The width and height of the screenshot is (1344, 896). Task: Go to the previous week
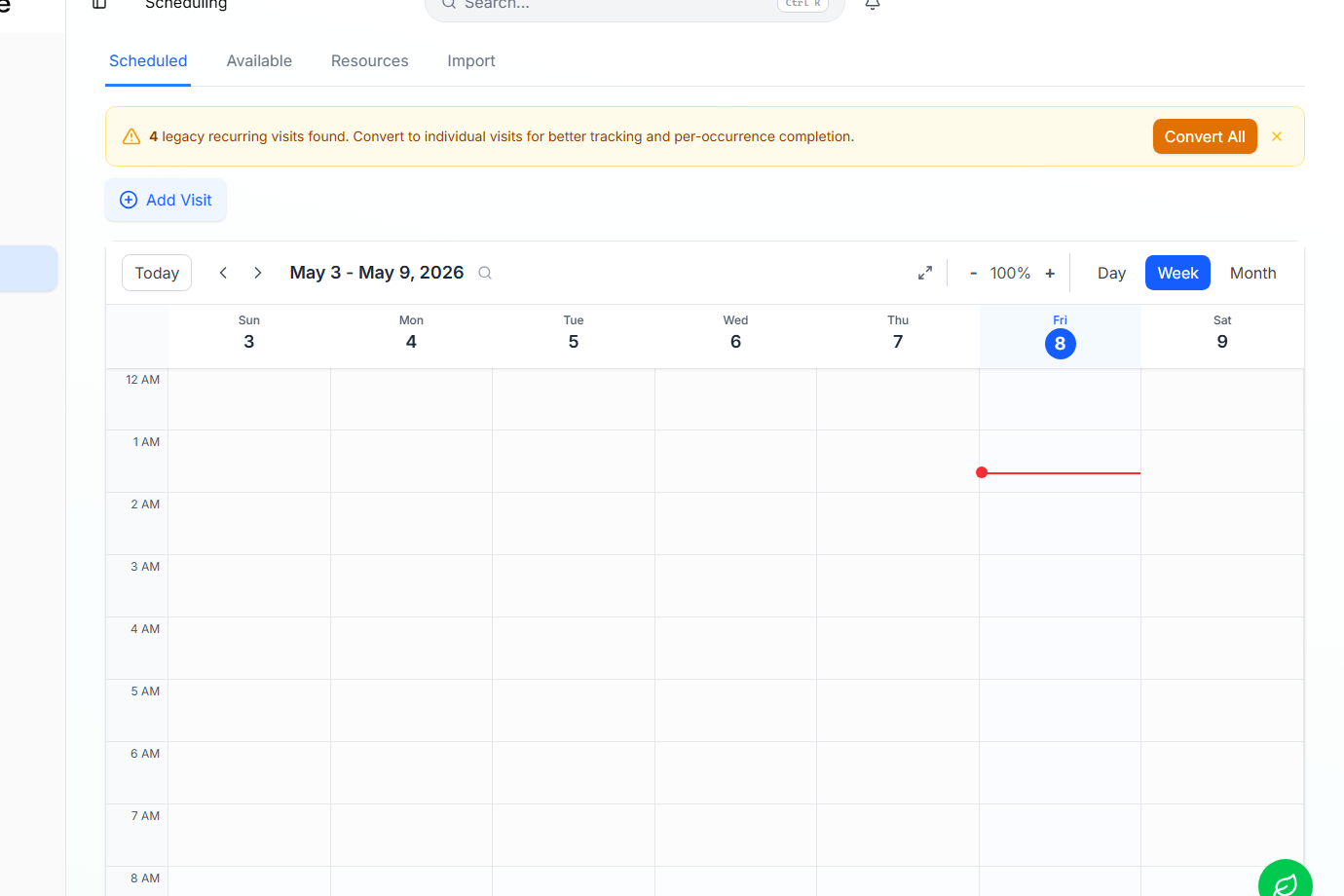pos(223,273)
